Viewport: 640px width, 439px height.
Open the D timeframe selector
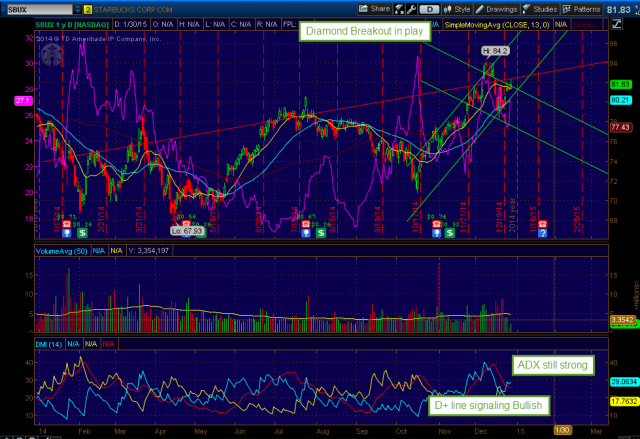click(429, 9)
